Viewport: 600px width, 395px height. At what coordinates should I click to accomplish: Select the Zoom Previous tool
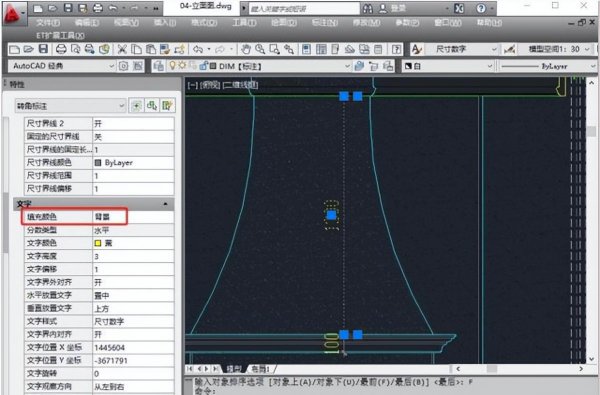pos(289,49)
